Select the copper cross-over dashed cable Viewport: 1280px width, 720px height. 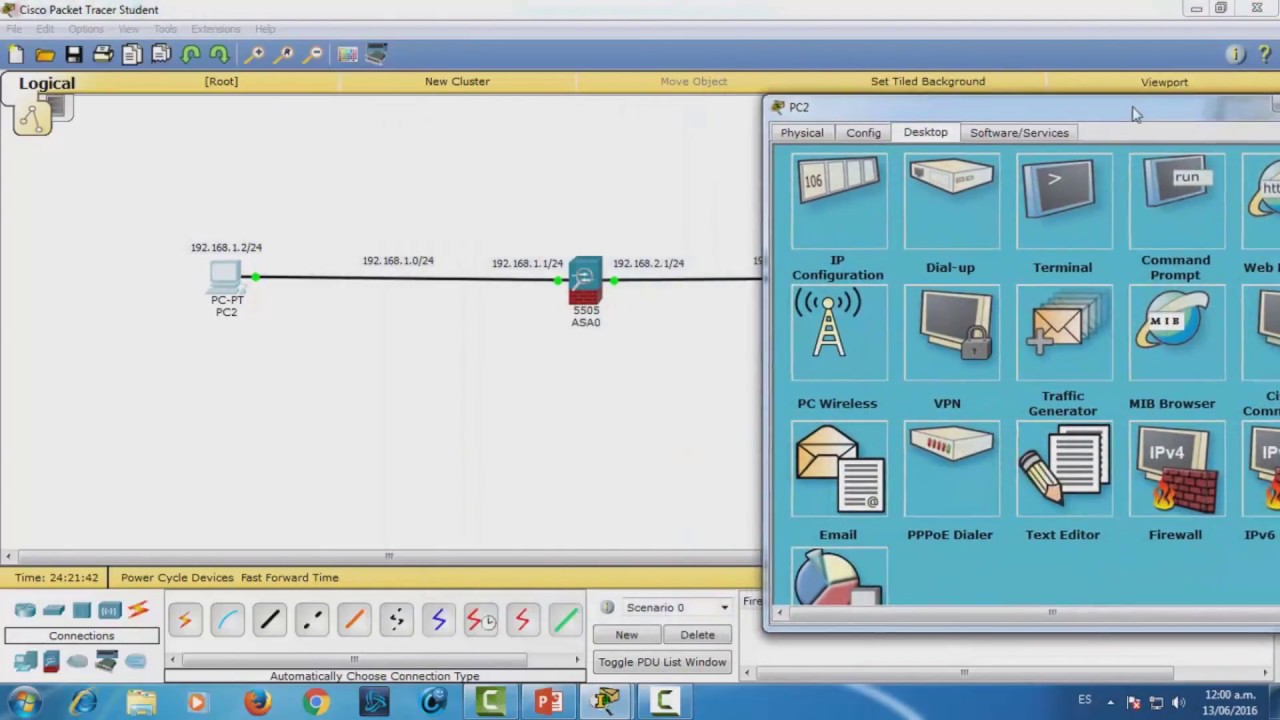(x=311, y=621)
